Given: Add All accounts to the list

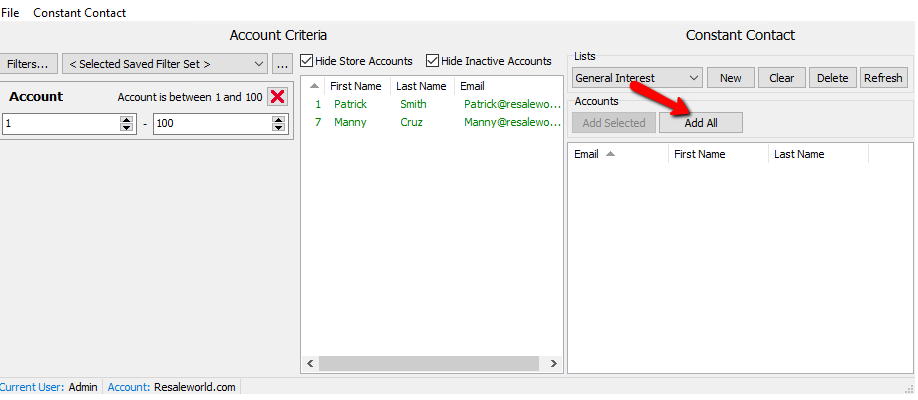Looking at the screenshot, I should pyautogui.click(x=701, y=123).
